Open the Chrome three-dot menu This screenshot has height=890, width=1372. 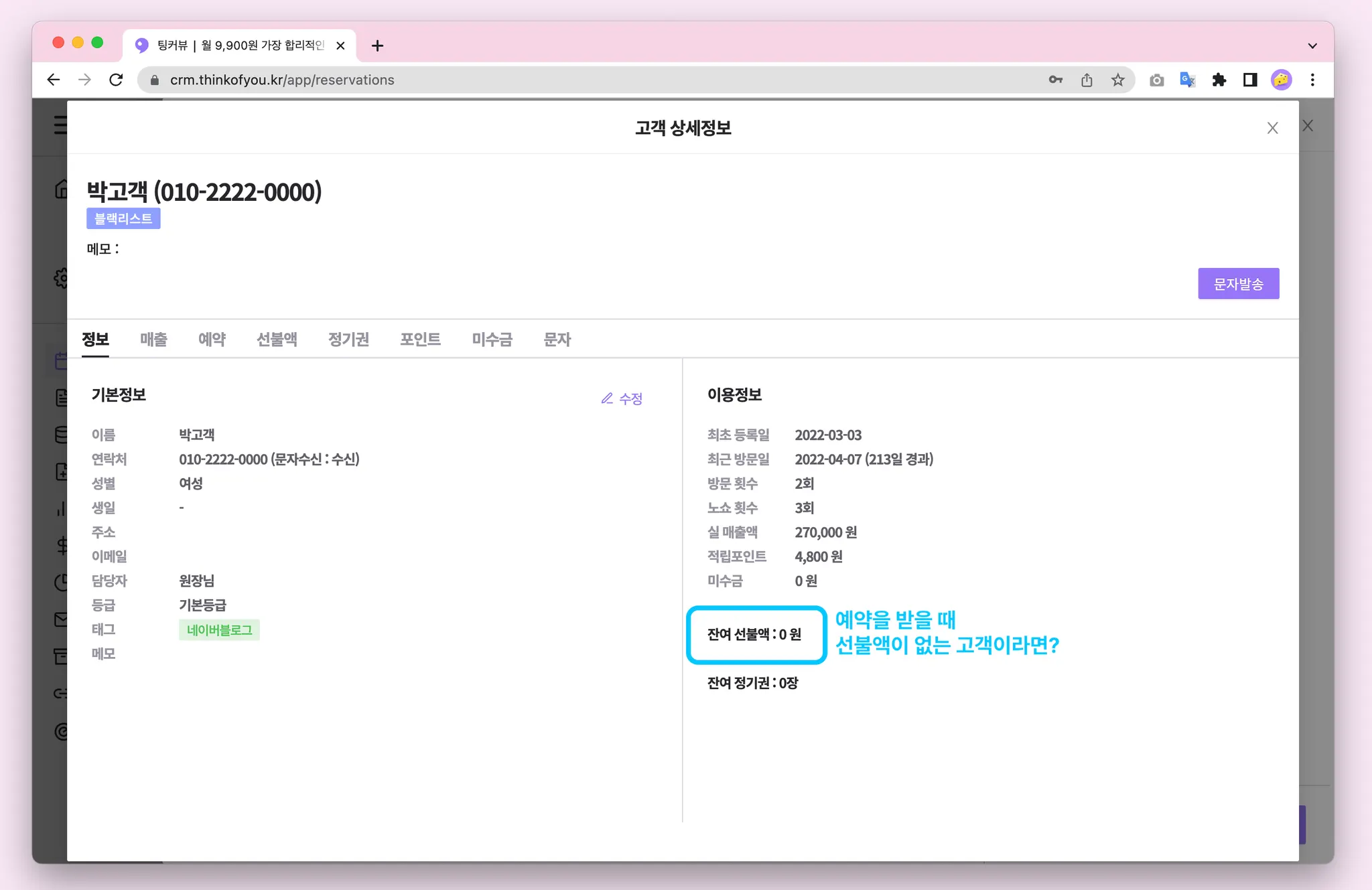tap(1312, 80)
